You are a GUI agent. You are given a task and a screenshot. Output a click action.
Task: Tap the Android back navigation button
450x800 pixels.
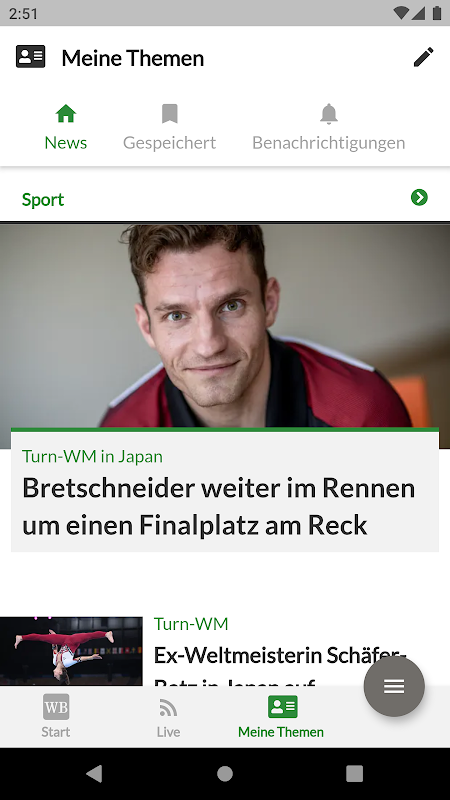94,773
